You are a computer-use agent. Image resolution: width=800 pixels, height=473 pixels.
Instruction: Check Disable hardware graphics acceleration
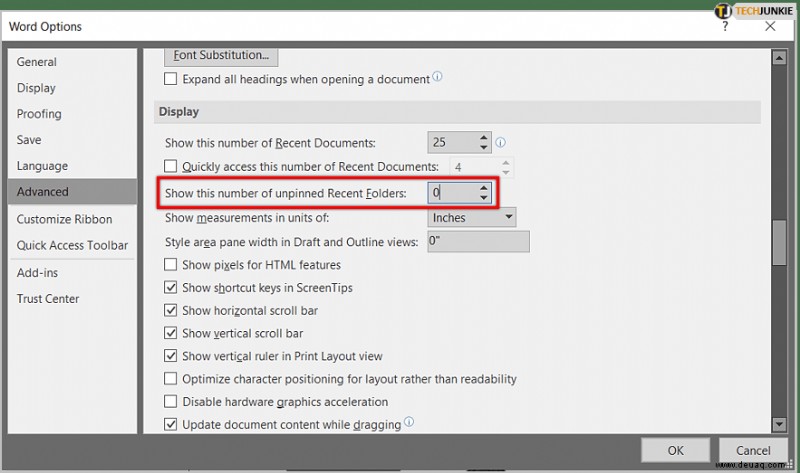170,402
